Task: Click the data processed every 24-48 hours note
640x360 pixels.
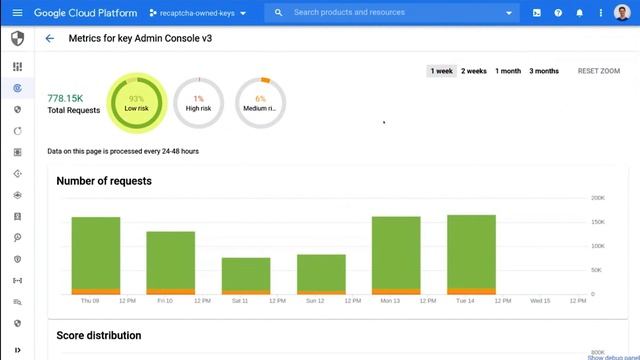Action: (x=123, y=151)
